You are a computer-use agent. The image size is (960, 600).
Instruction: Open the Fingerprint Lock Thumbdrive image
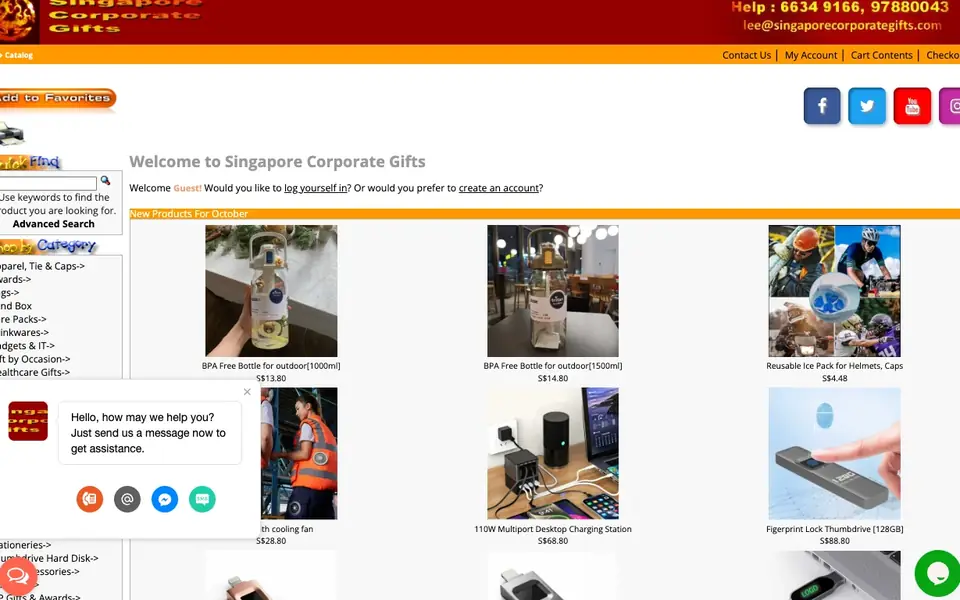[834, 453]
